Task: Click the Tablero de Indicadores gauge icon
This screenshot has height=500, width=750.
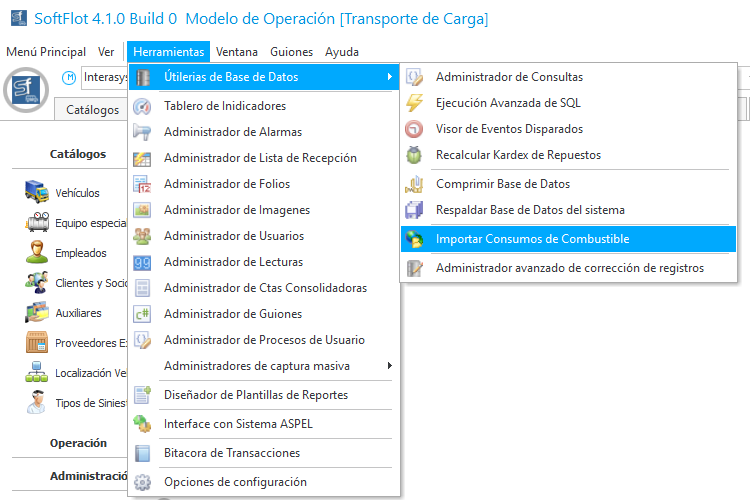Action: pos(143,106)
